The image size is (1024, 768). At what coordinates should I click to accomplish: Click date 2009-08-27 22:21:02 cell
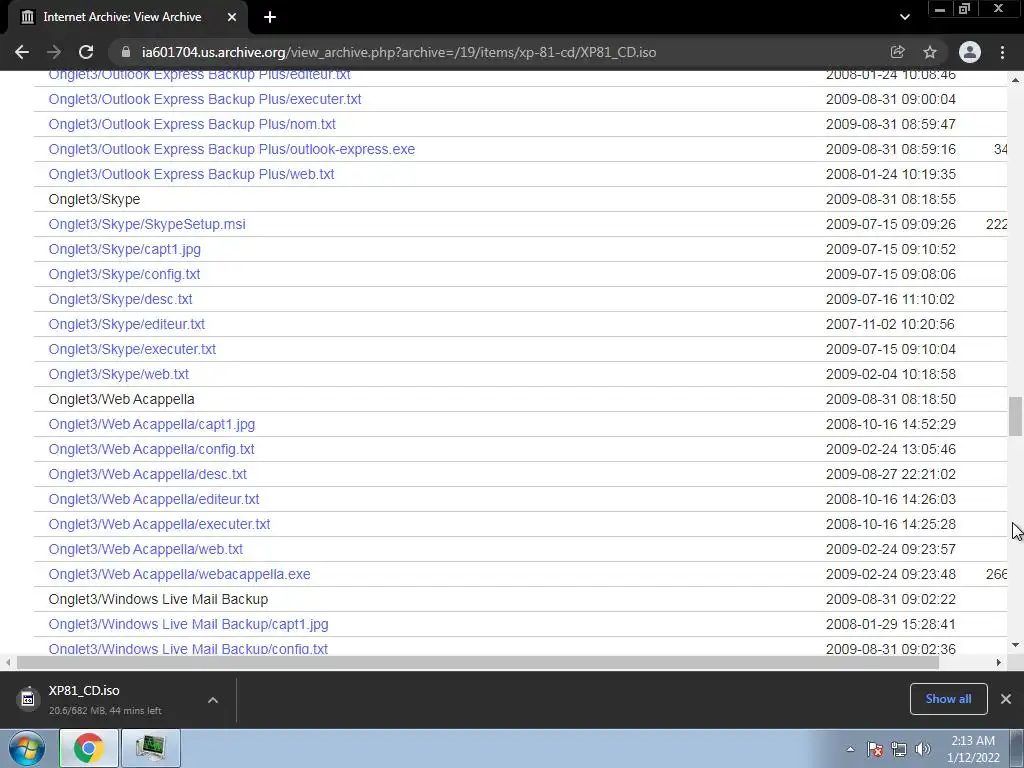(891, 474)
